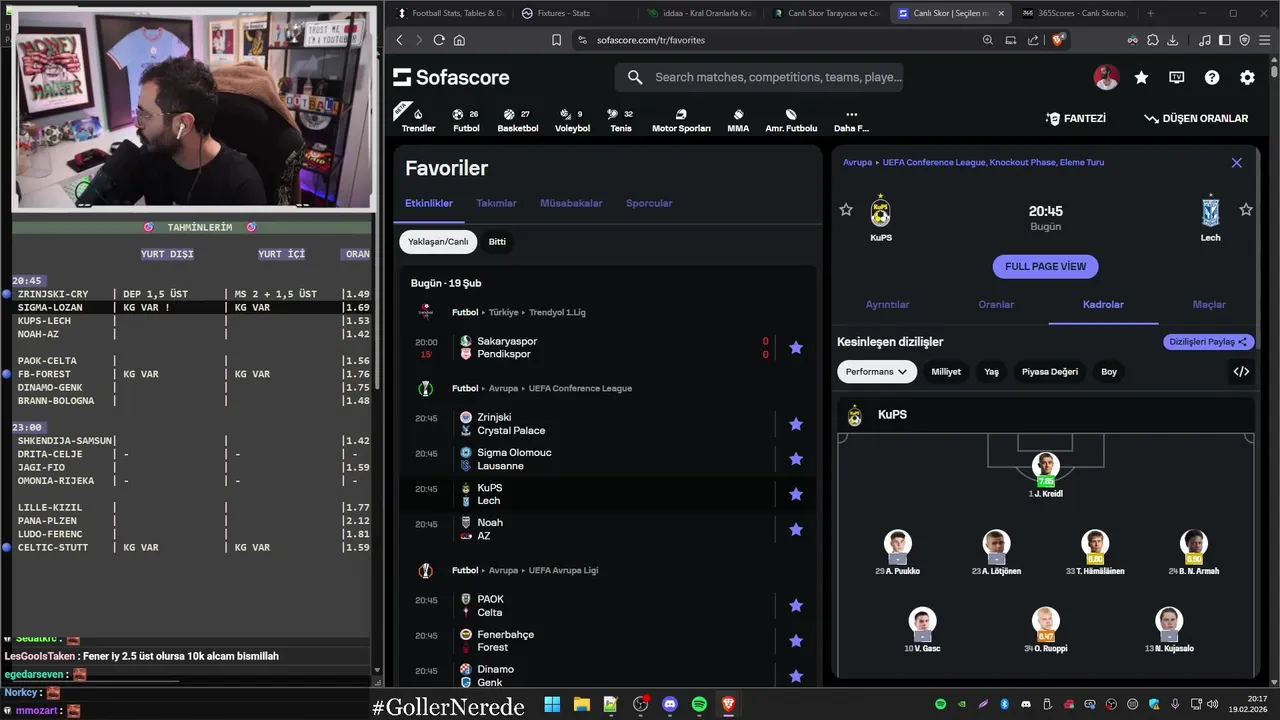Unfavorite the PAOK vs Celta match

[796, 605]
